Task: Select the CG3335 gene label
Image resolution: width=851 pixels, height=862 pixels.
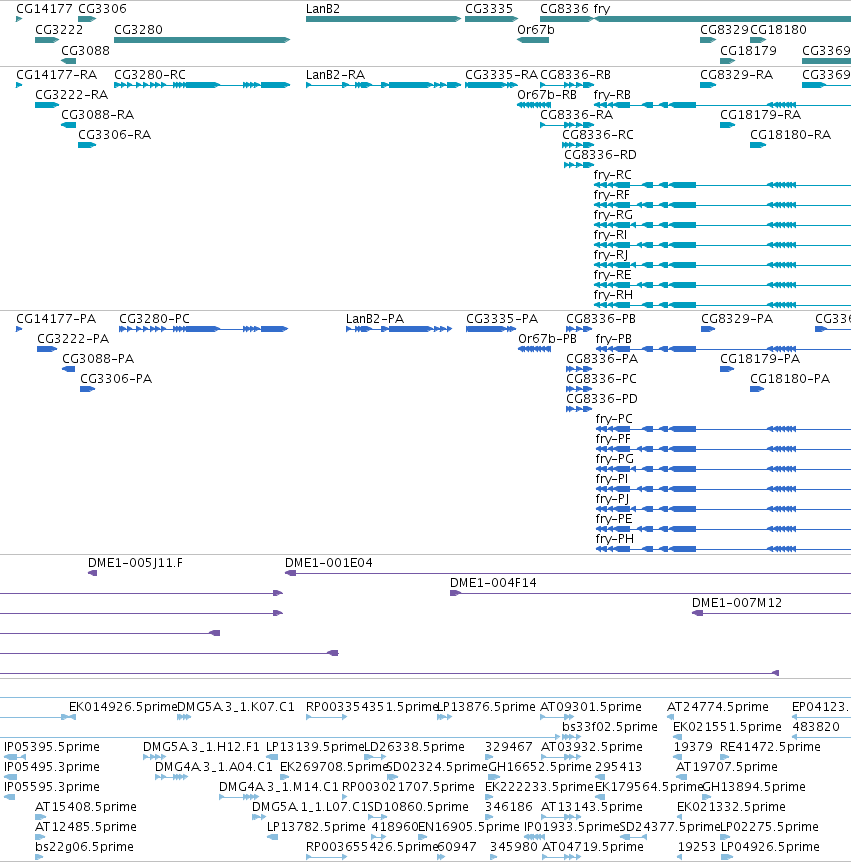Action: point(489,9)
